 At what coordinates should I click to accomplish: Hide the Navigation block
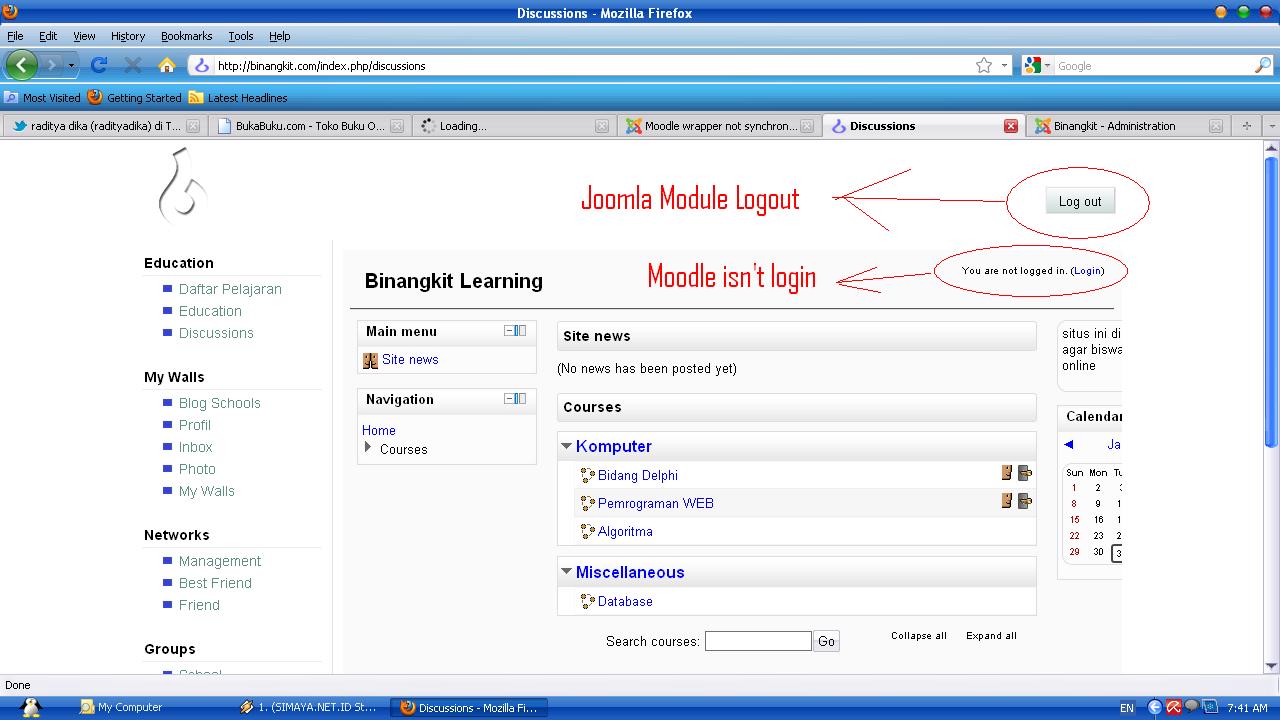coord(509,399)
